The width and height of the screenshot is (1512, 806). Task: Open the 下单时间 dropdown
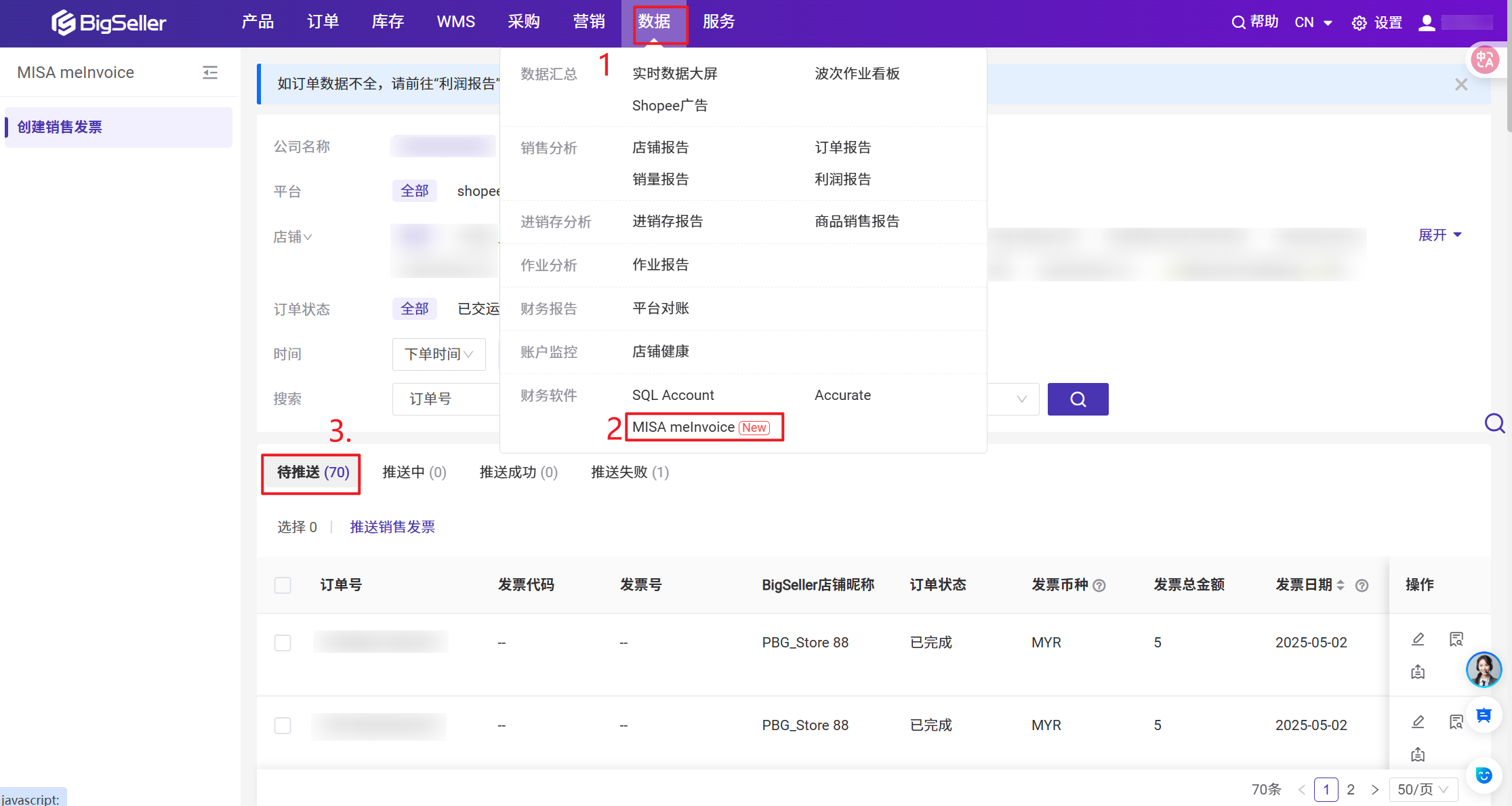coord(438,354)
